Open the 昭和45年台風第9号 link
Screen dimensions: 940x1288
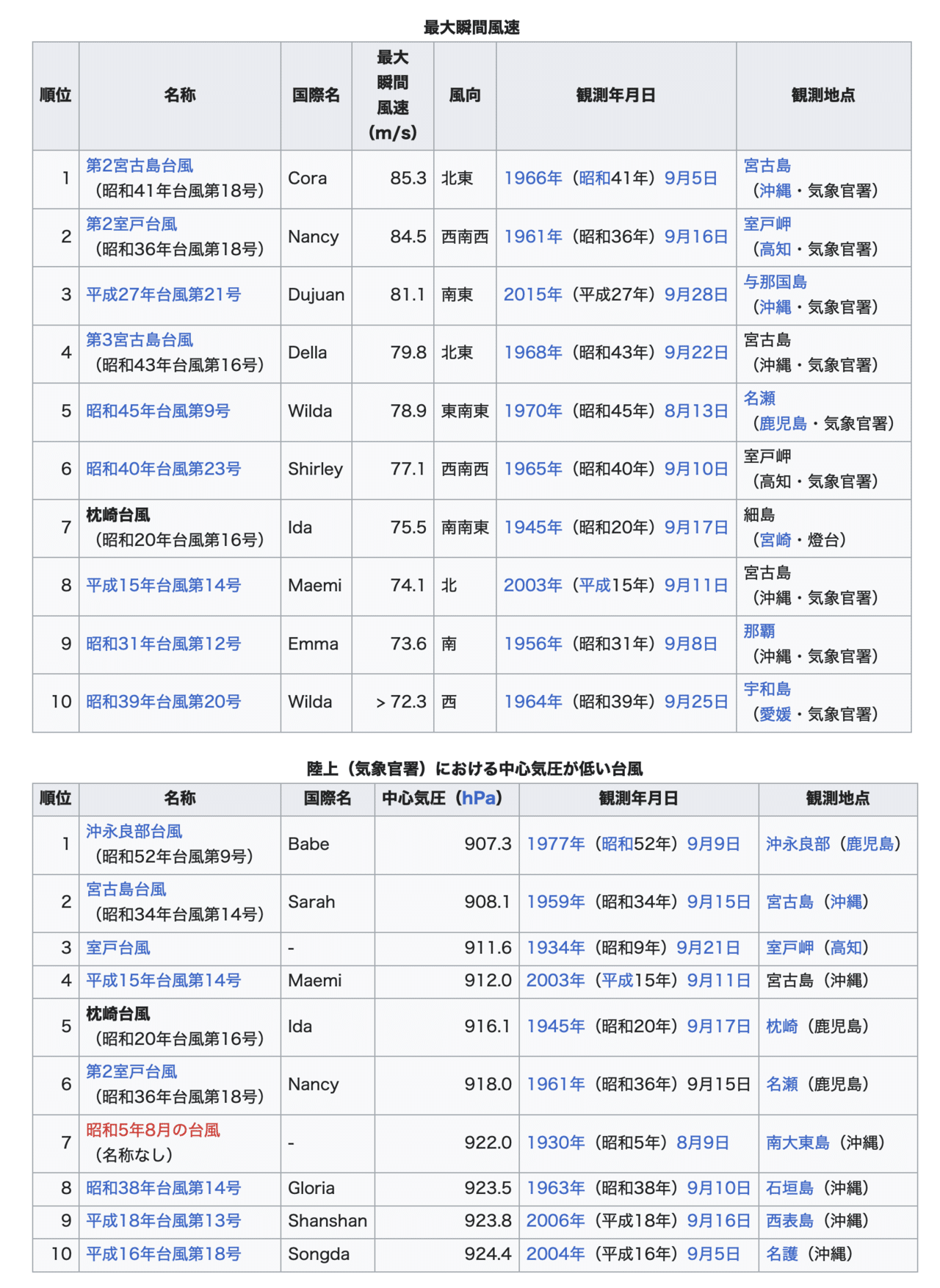[158, 411]
